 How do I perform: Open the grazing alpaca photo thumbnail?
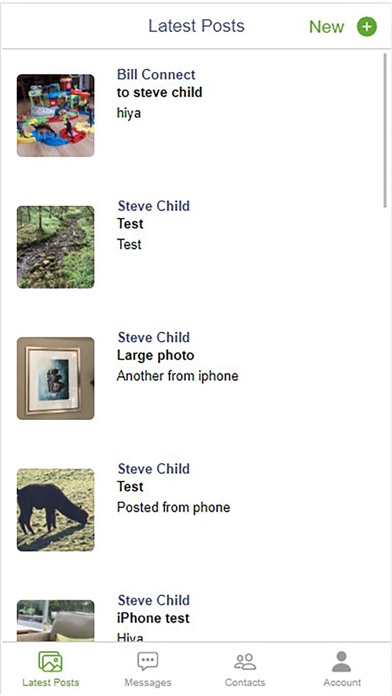(55, 510)
